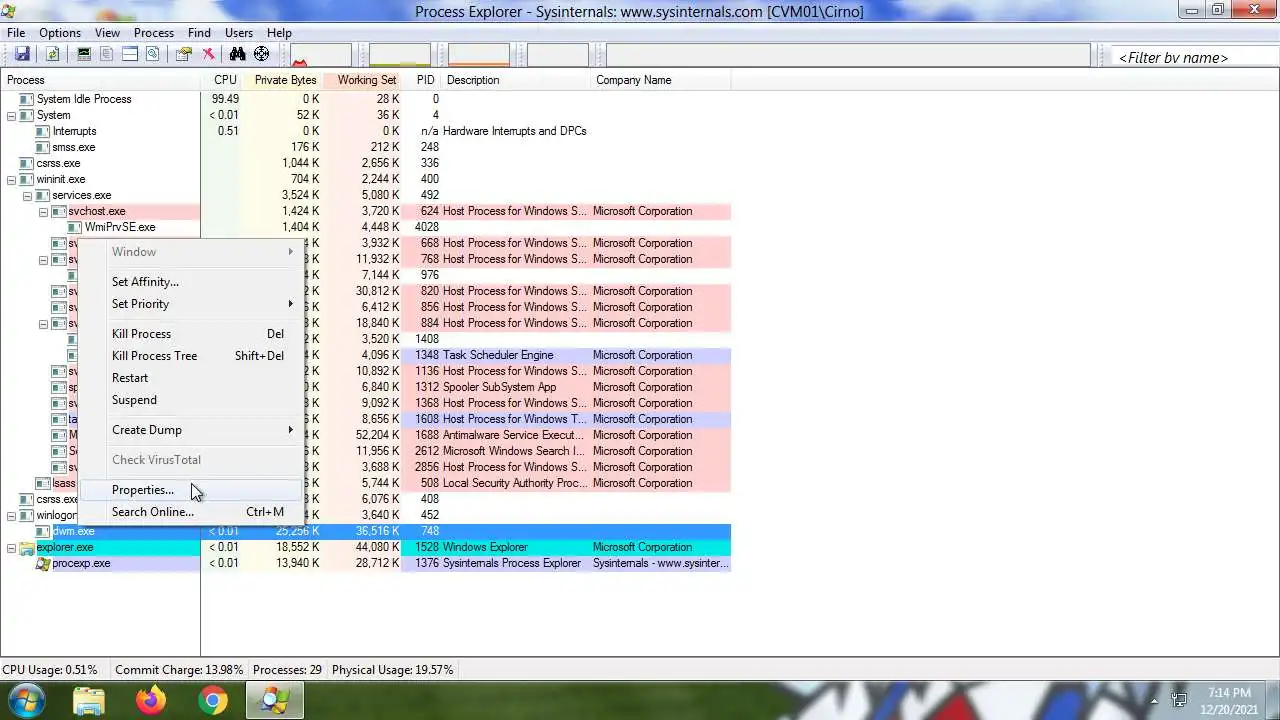This screenshot has height=720, width=1280.
Task: Click the commit history mini graph in toolbar
Action: (x=400, y=56)
